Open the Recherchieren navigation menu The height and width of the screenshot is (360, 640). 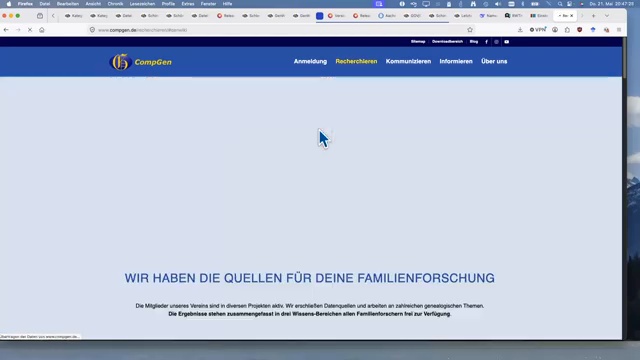[356, 61]
